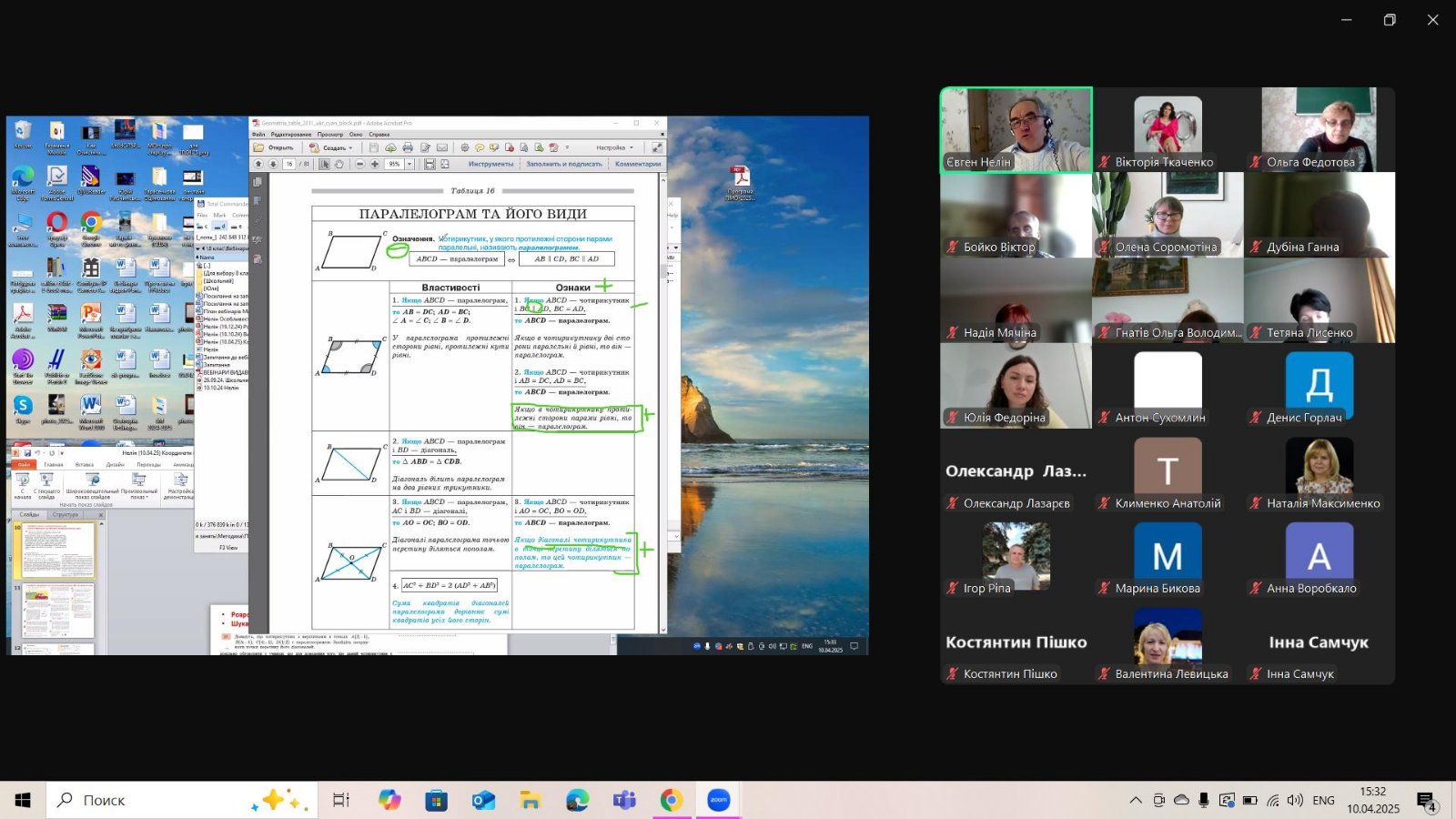This screenshot has height=819, width=1456.
Task: Click the Print icon in Acrobat toolbar
Action: 408,147
